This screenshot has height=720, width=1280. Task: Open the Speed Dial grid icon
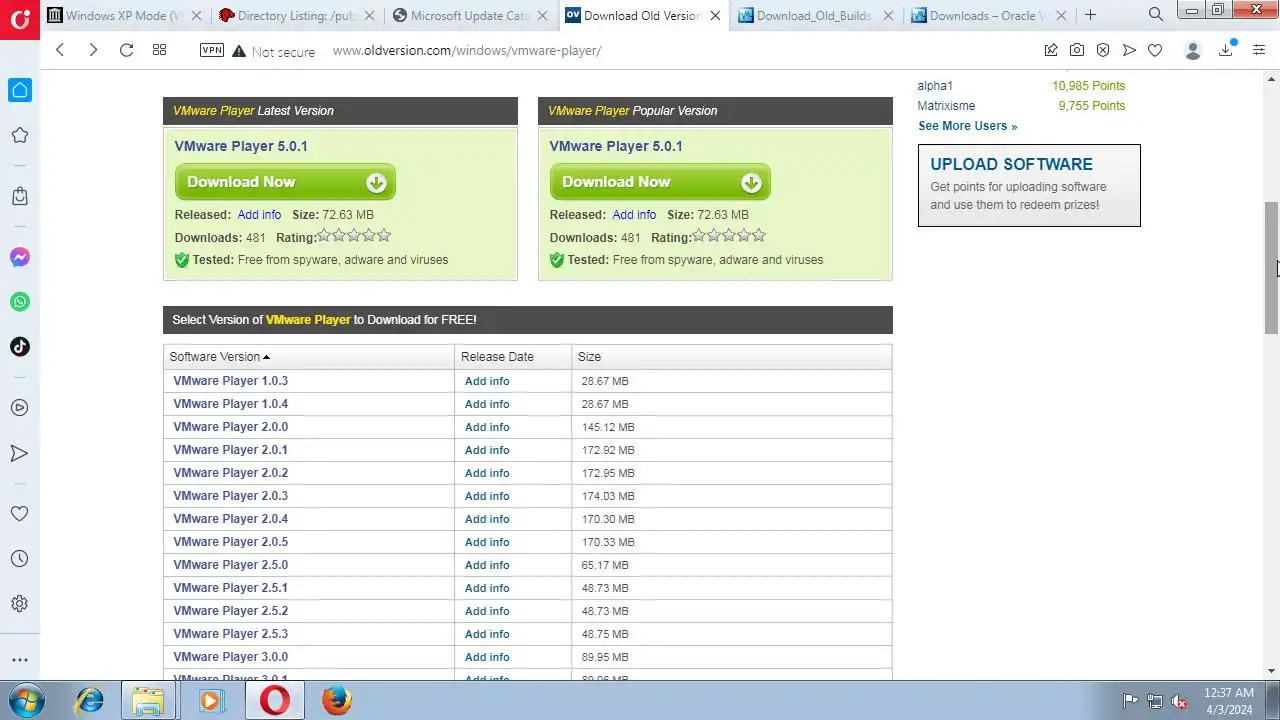pos(159,50)
